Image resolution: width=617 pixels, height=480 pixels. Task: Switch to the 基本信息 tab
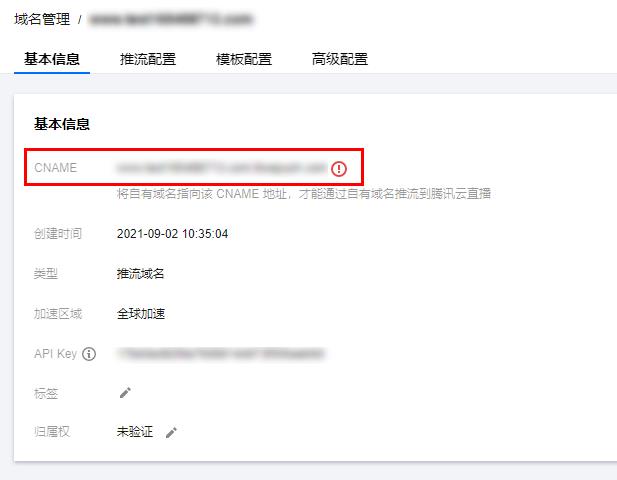coord(52,59)
